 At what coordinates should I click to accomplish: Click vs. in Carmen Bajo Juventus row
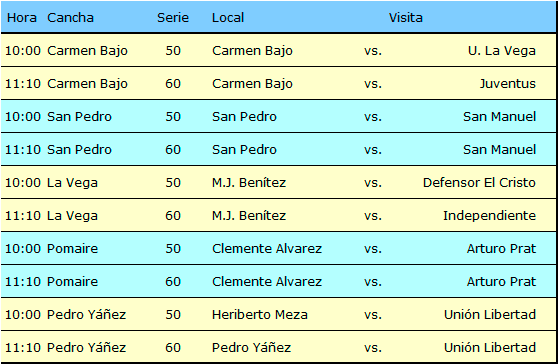tap(373, 84)
